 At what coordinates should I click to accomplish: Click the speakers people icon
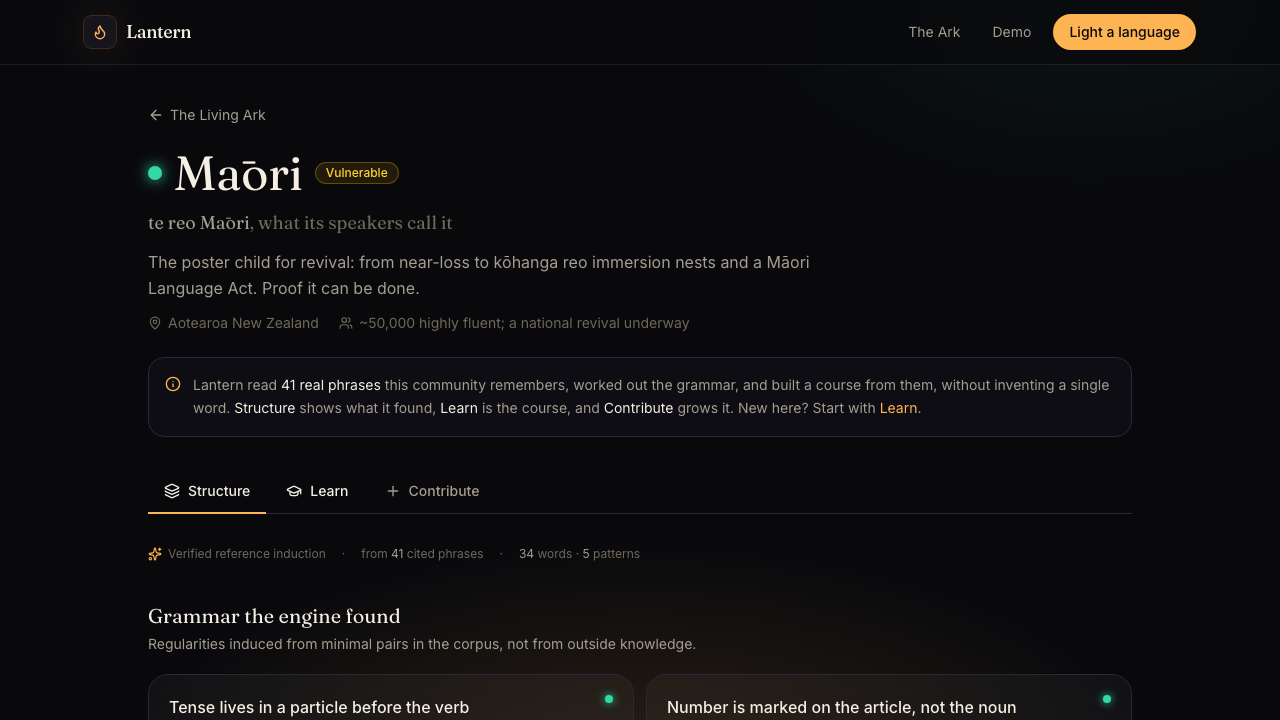346,323
